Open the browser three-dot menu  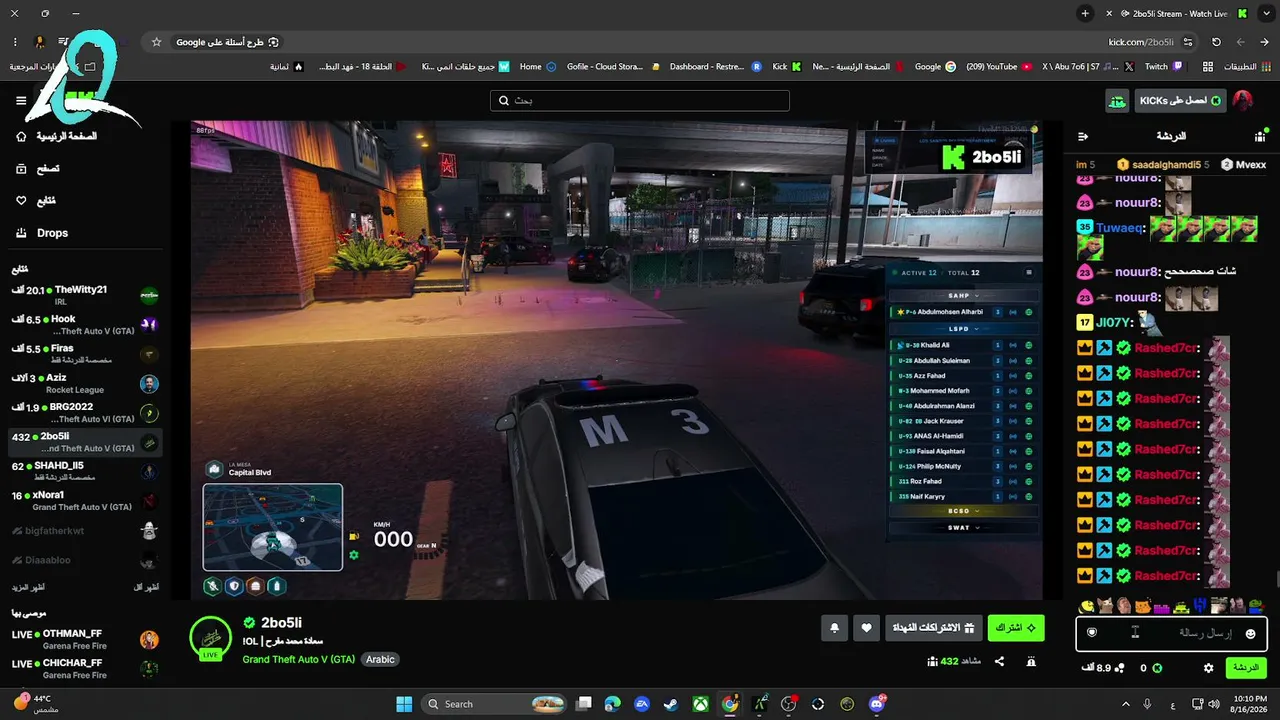pos(15,42)
